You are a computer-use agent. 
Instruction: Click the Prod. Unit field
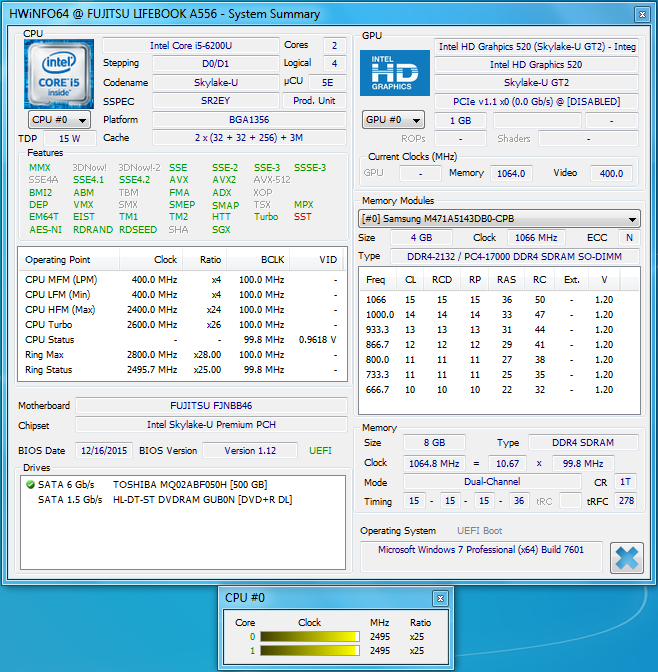click(x=314, y=101)
